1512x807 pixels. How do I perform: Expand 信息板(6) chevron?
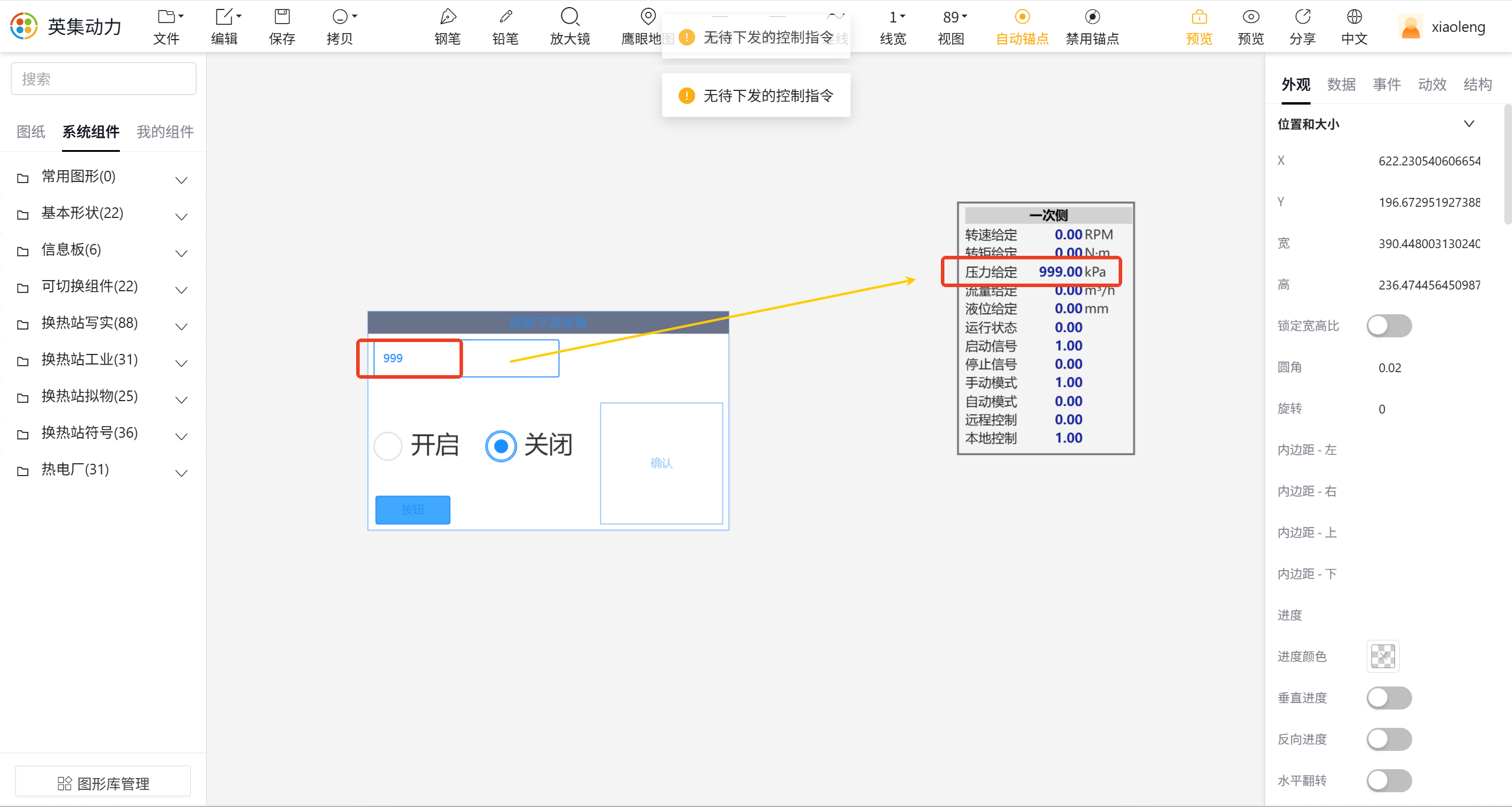coord(181,253)
